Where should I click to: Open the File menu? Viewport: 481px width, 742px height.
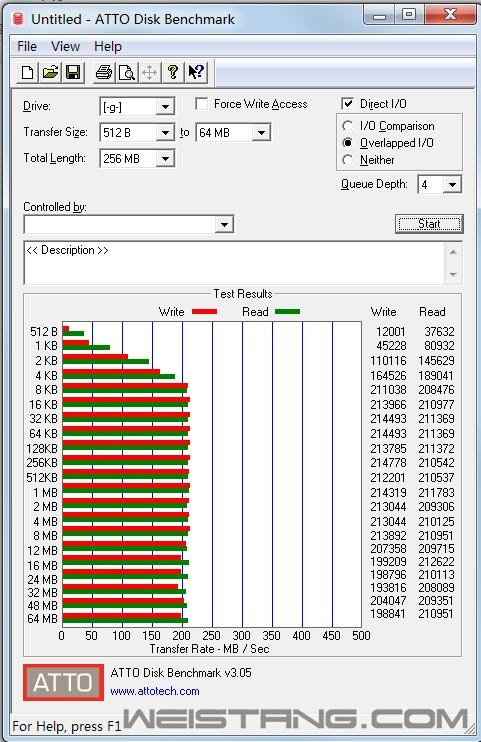click(x=27, y=46)
